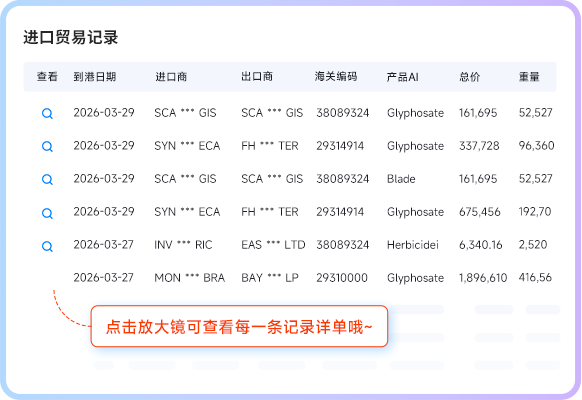The image size is (582, 400).
Task: Select customs code 29310000
Action: (x=342, y=278)
